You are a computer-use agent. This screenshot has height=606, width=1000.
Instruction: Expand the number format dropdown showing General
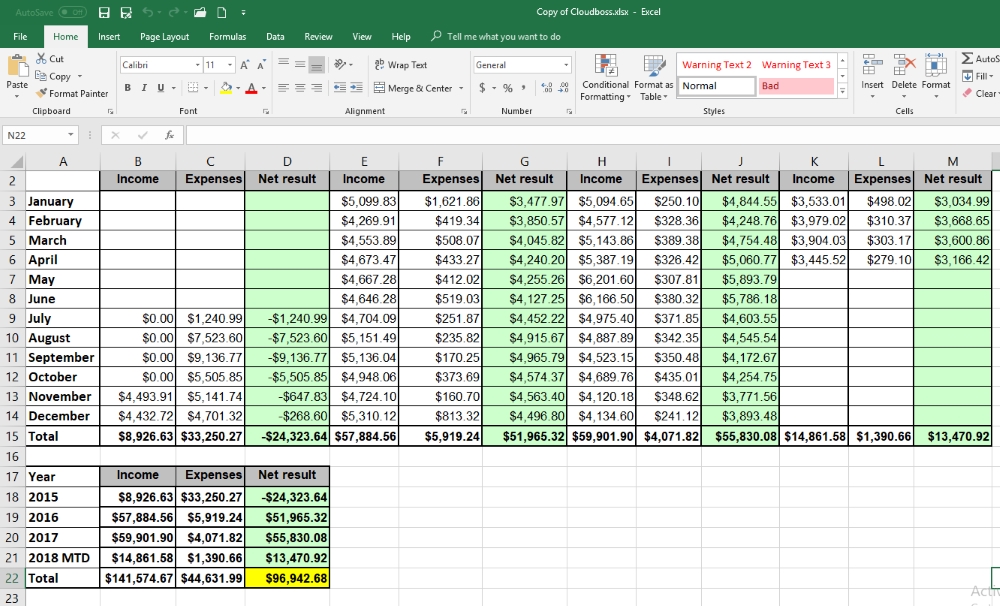[512, 65]
